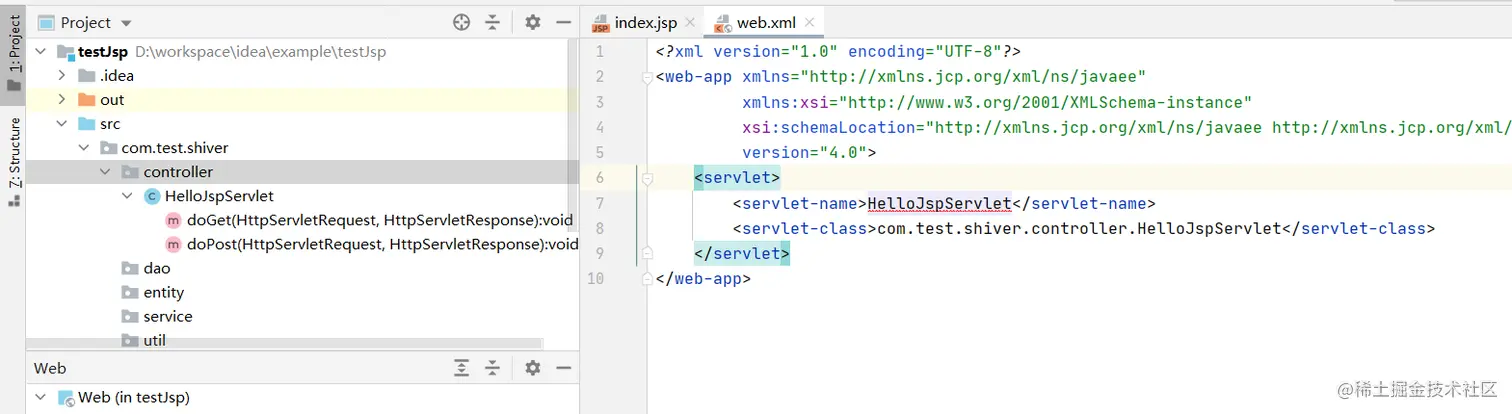Click the locate/select opened file icon in the Project panel
The image size is (1512, 414).
[x=461, y=22]
